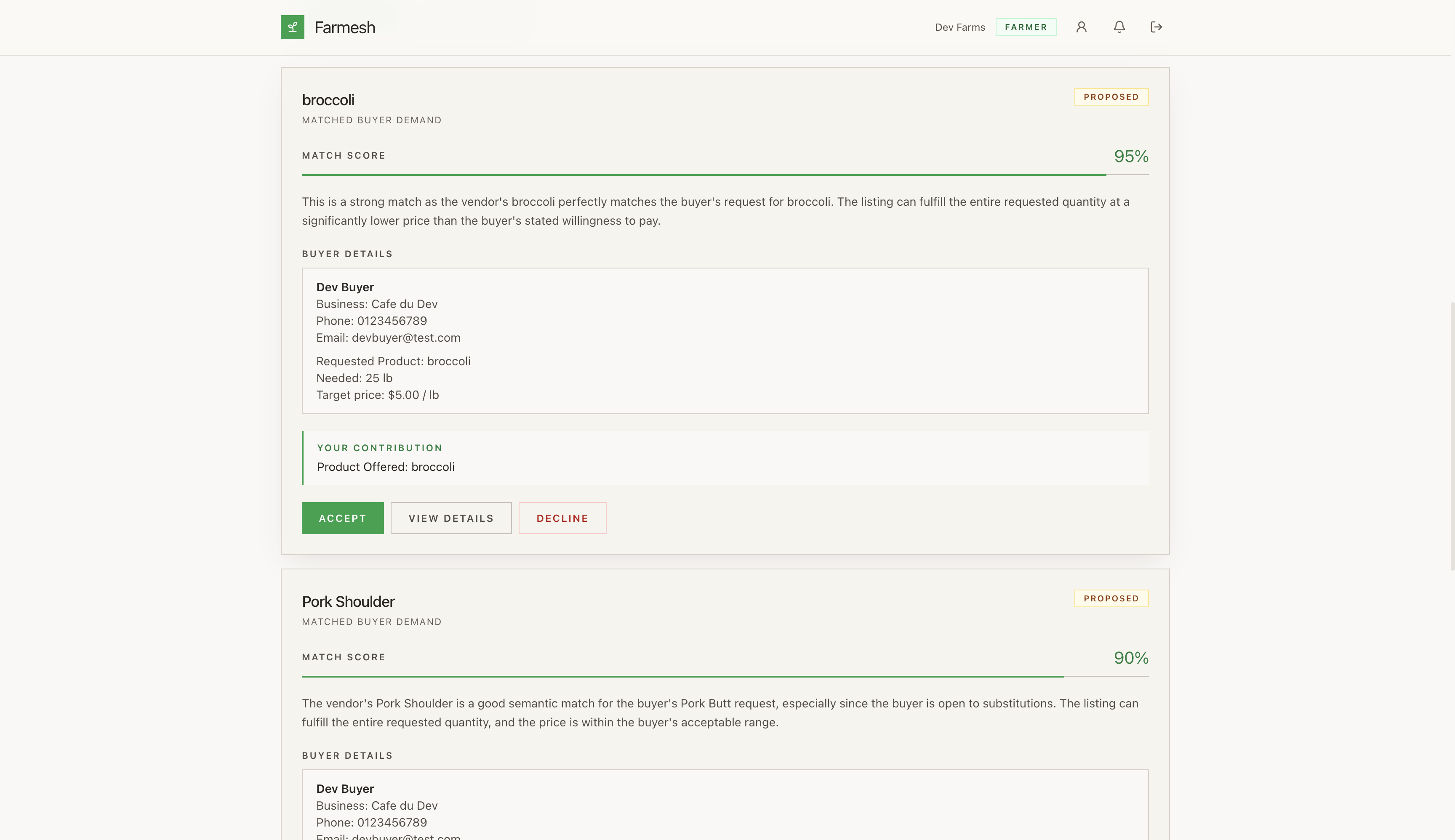Click the broccoli card title
The width and height of the screenshot is (1455, 840).
pos(328,100)
